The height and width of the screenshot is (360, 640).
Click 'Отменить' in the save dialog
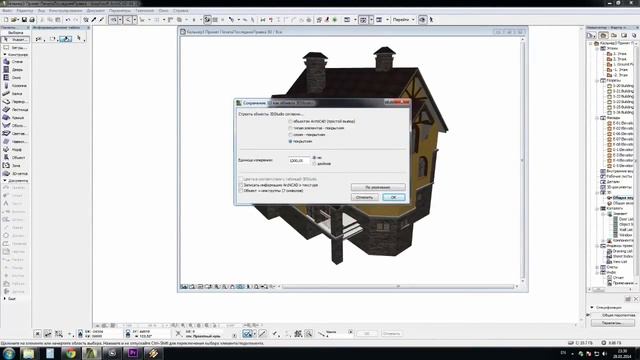click(364, 197)
